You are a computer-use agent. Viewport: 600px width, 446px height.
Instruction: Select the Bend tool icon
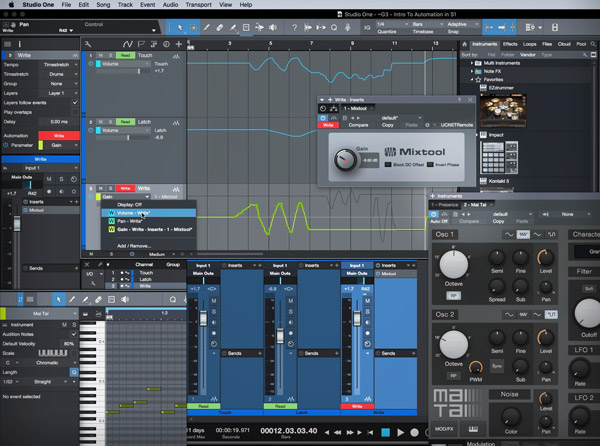pos(259,28)
